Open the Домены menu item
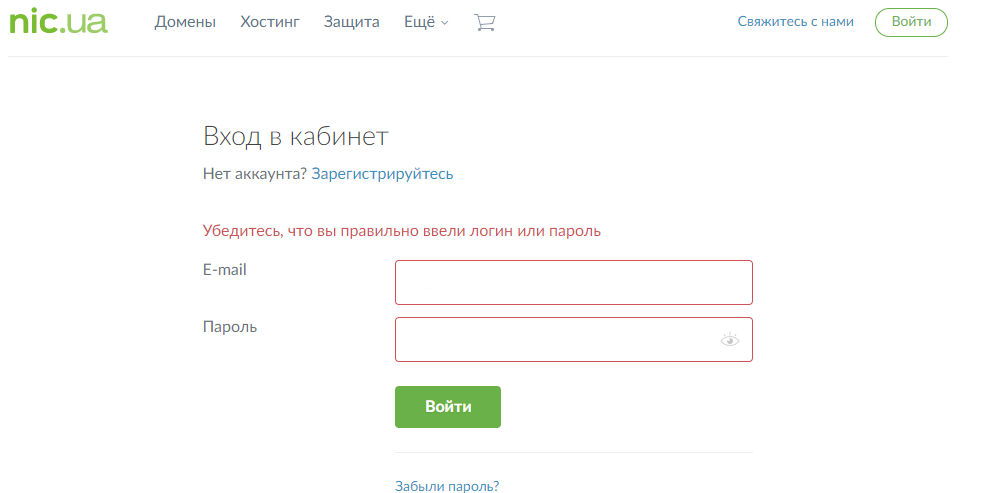 click(x=185, y=22)
